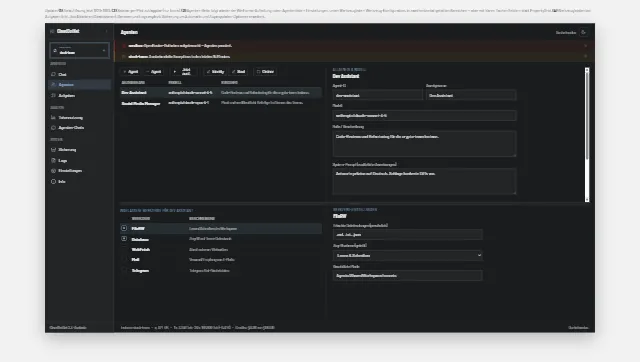
Task: Select the Telegram tool row name
Action: click(x=140, y=270)
